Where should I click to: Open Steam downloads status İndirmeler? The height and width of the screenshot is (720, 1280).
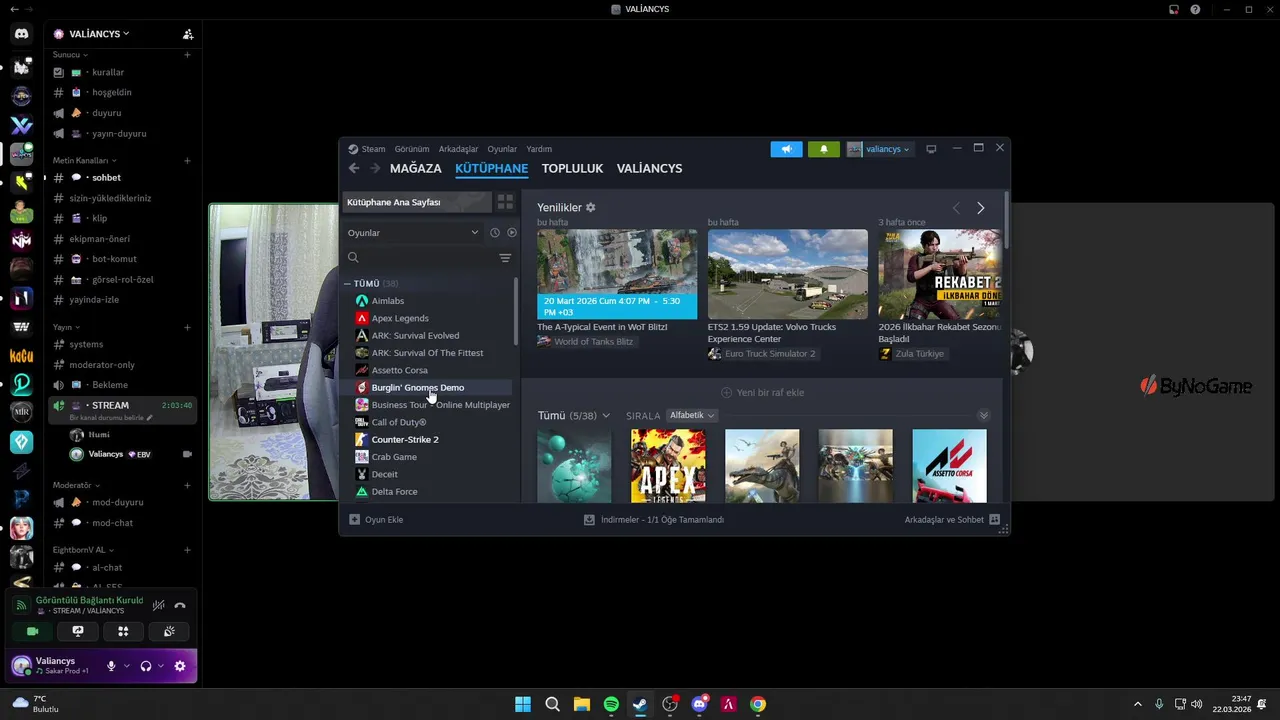654,520
